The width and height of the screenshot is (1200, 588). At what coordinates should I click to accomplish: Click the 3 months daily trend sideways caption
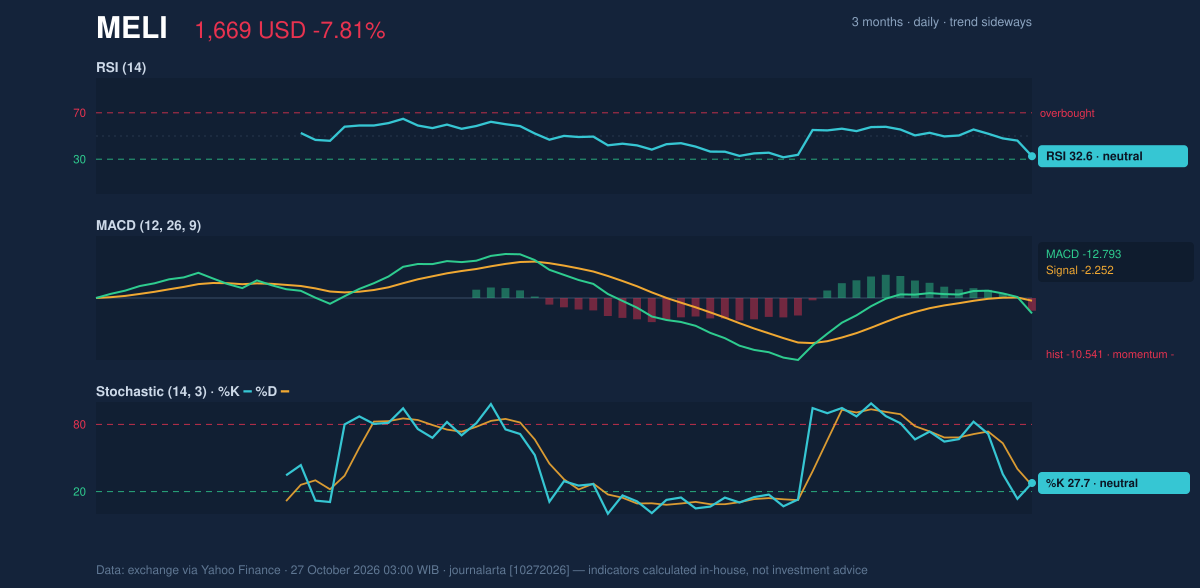[941, 22]
